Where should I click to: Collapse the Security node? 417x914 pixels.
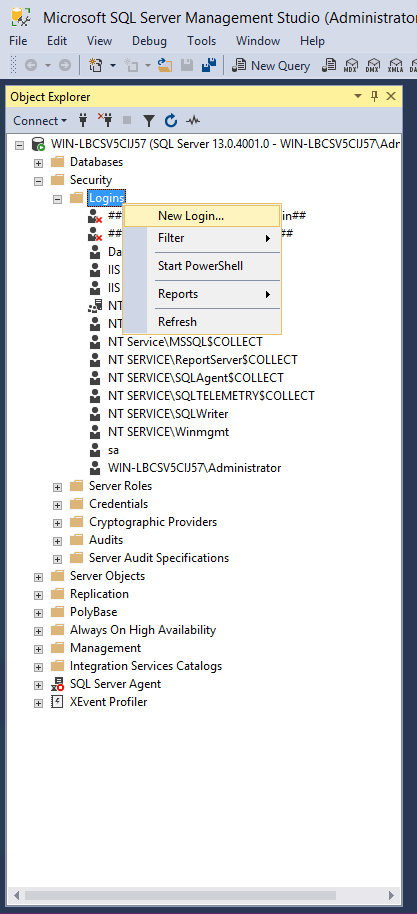click(x=38, y=181)
